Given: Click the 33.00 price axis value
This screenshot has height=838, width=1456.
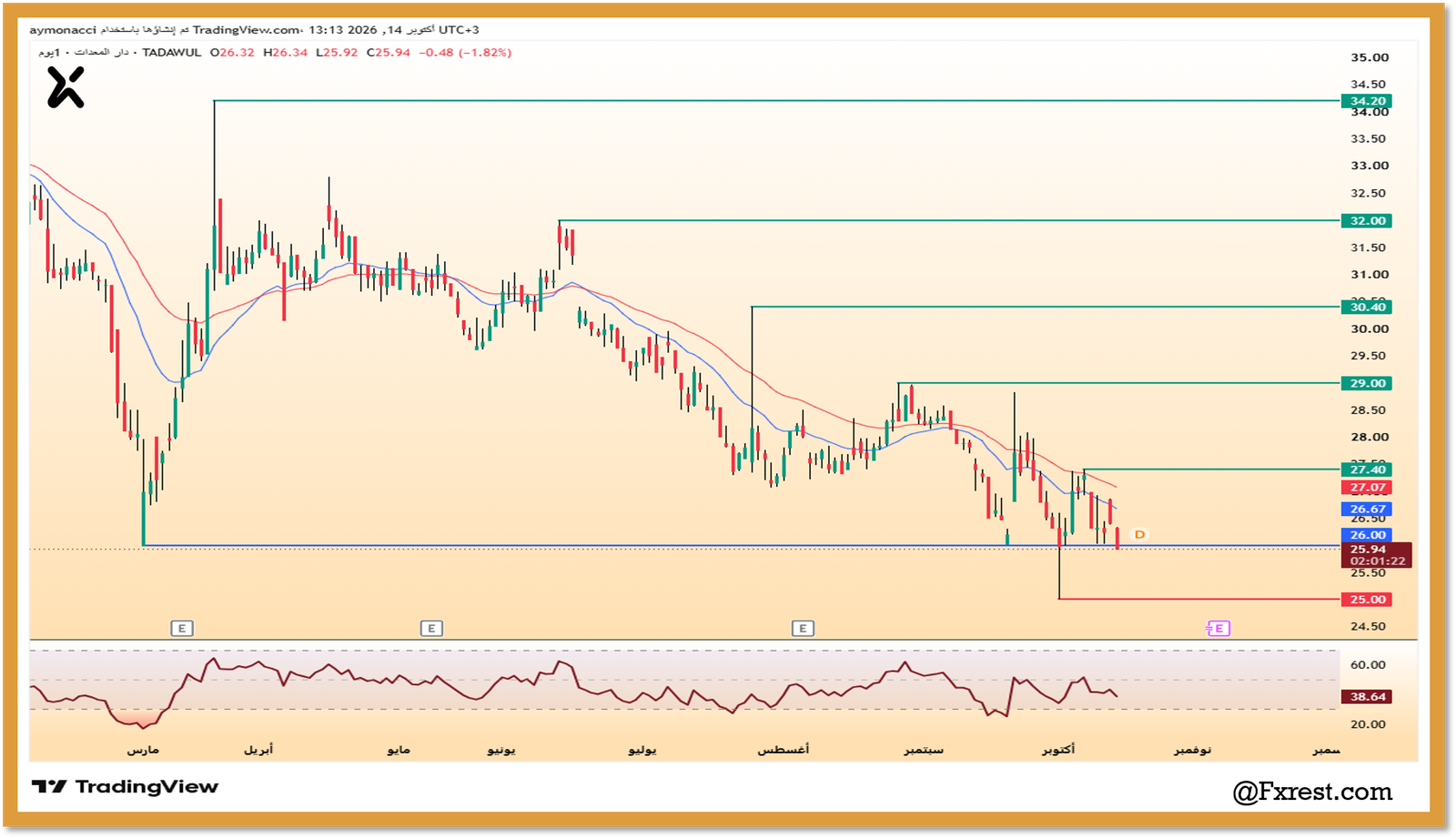Looking at the screenshot, I should click(1369, 166).
